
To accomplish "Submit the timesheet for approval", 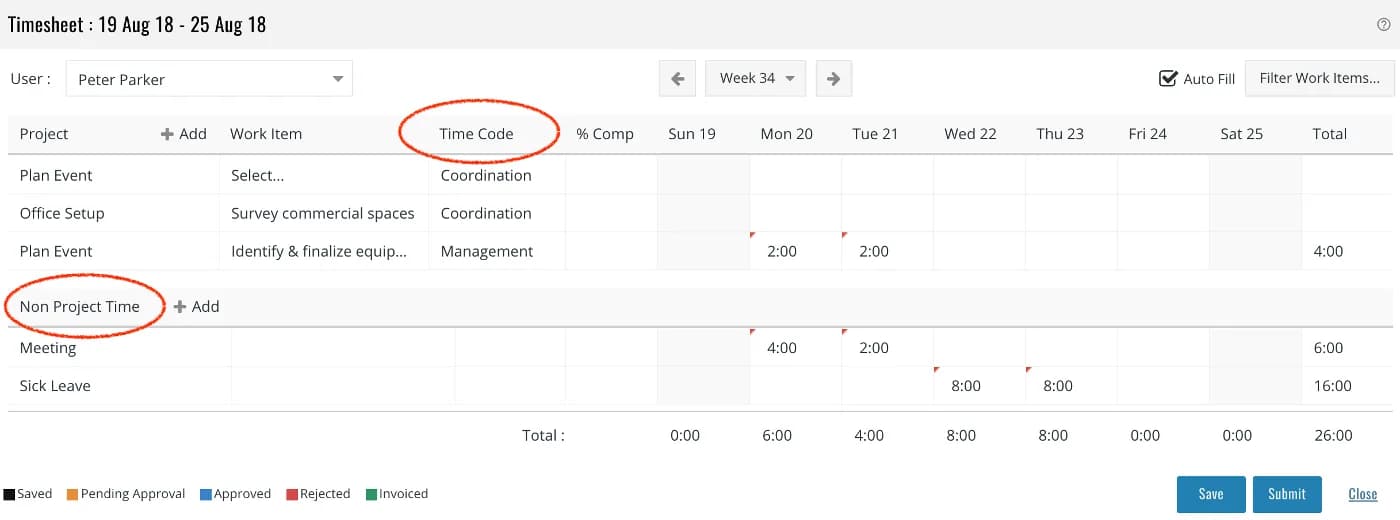I will 1287,494.
